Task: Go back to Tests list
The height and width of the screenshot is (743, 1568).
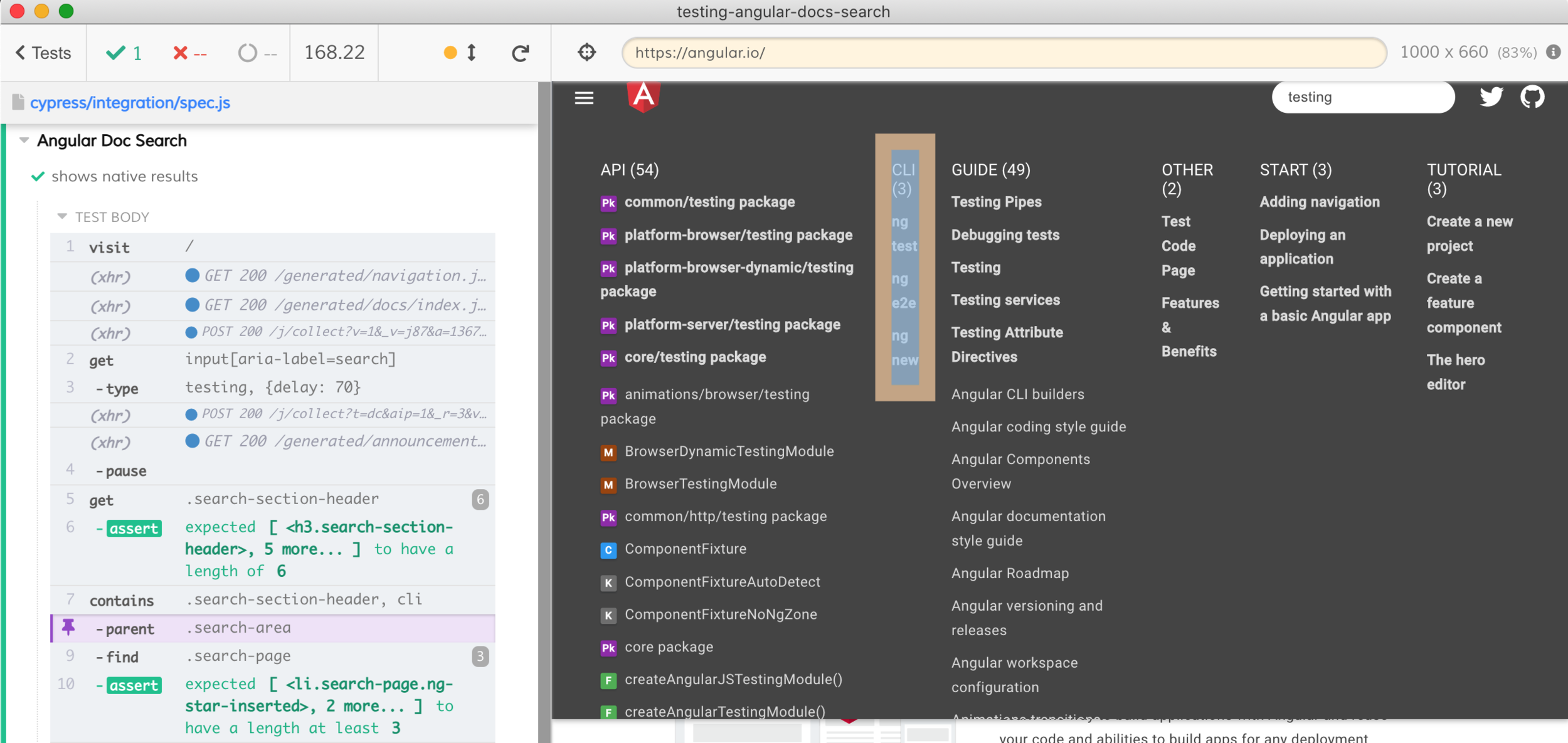Action: pyautogui.click(x=43, y=53)
